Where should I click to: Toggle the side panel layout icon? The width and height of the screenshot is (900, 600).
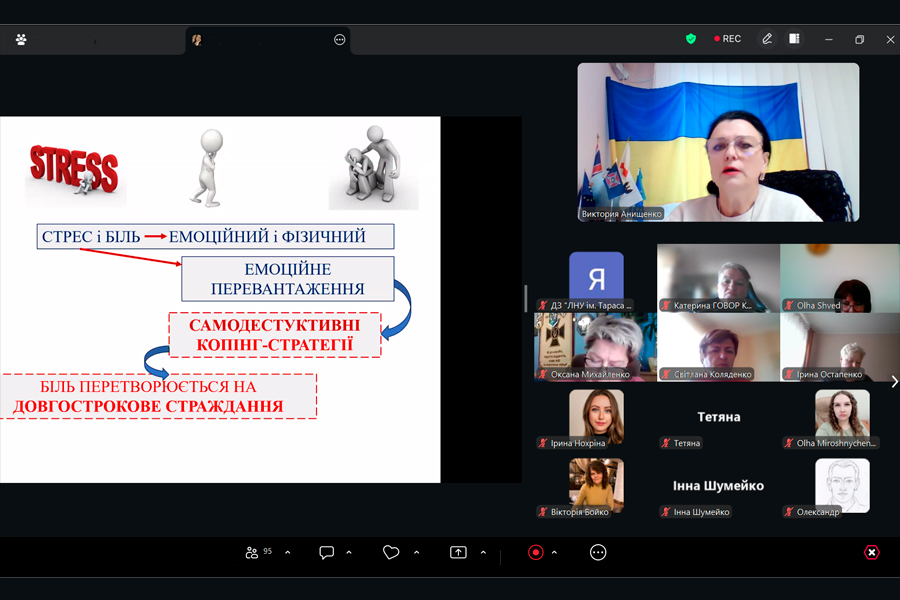point(794,39)
